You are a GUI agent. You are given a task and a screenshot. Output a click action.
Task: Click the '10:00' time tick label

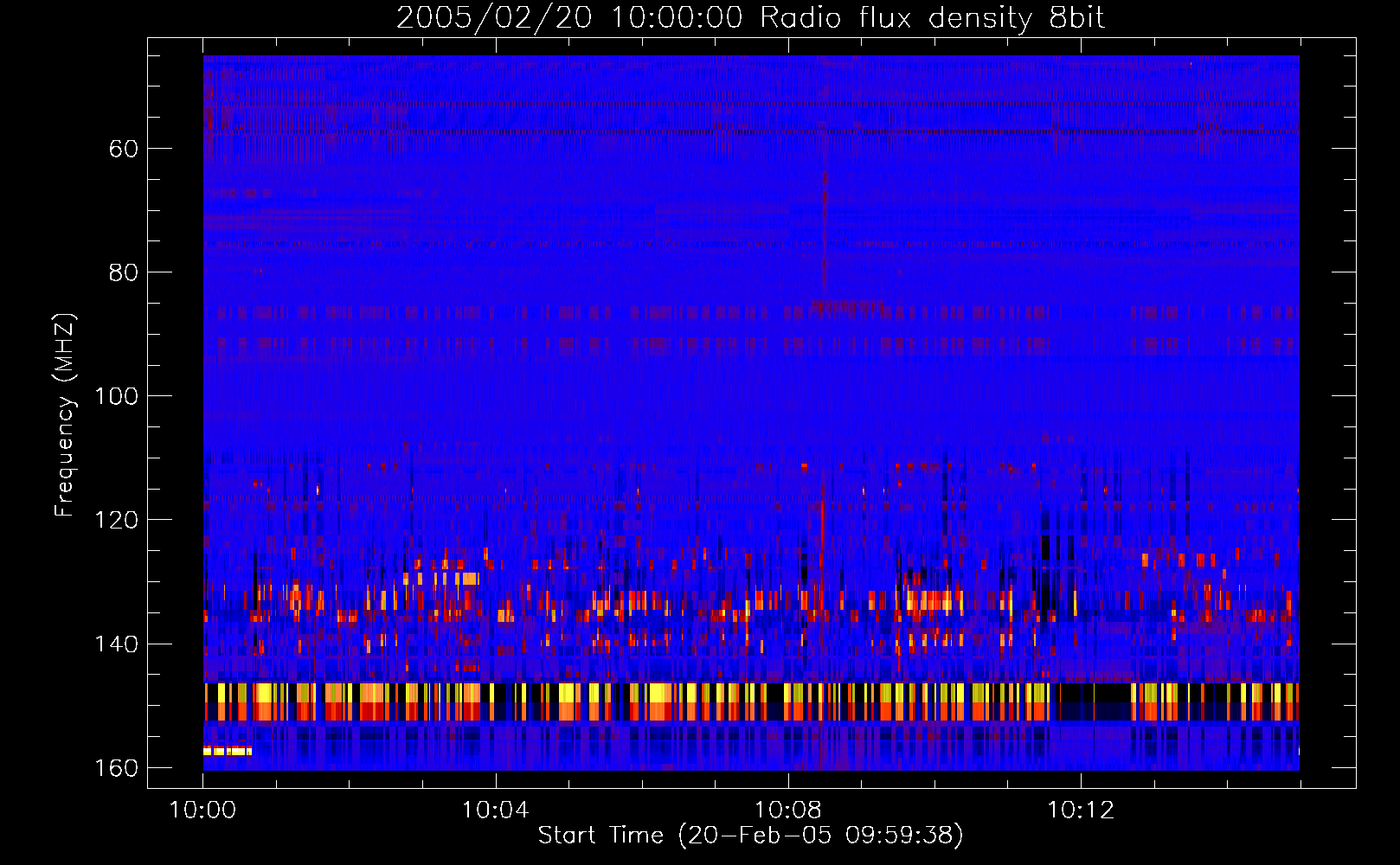point(202,811)
